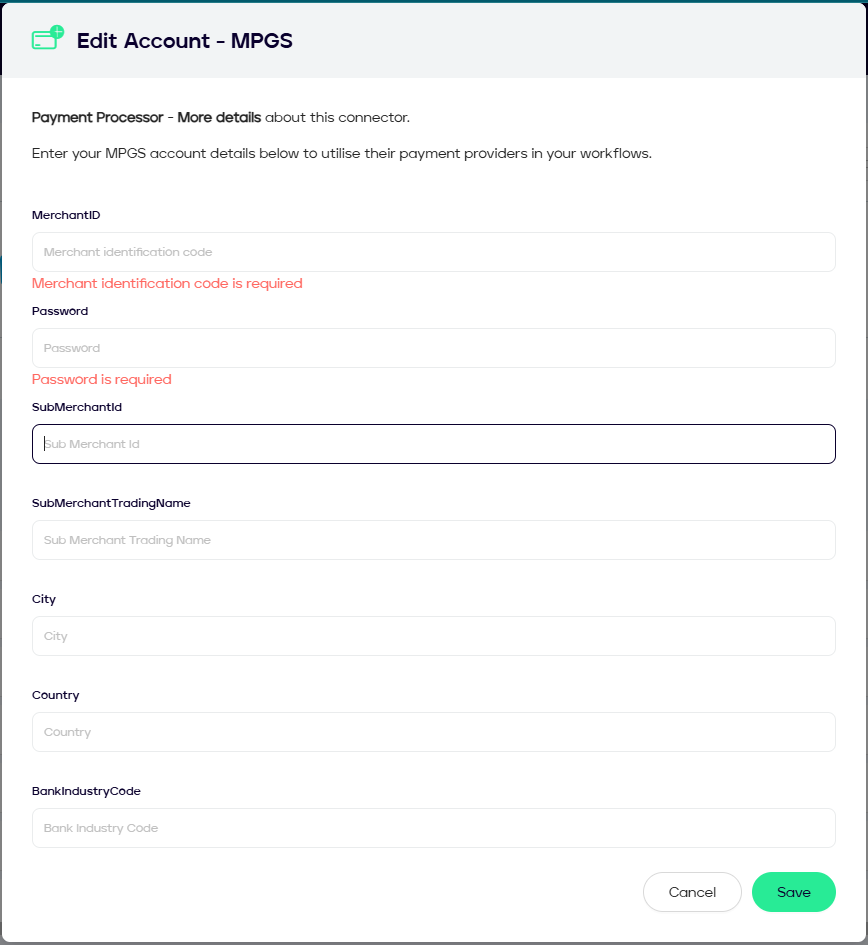Select the Sub Merchant Id input
The width and height of the screenshot is (868, 945).
pyautogui.click(x=433, y=444)
